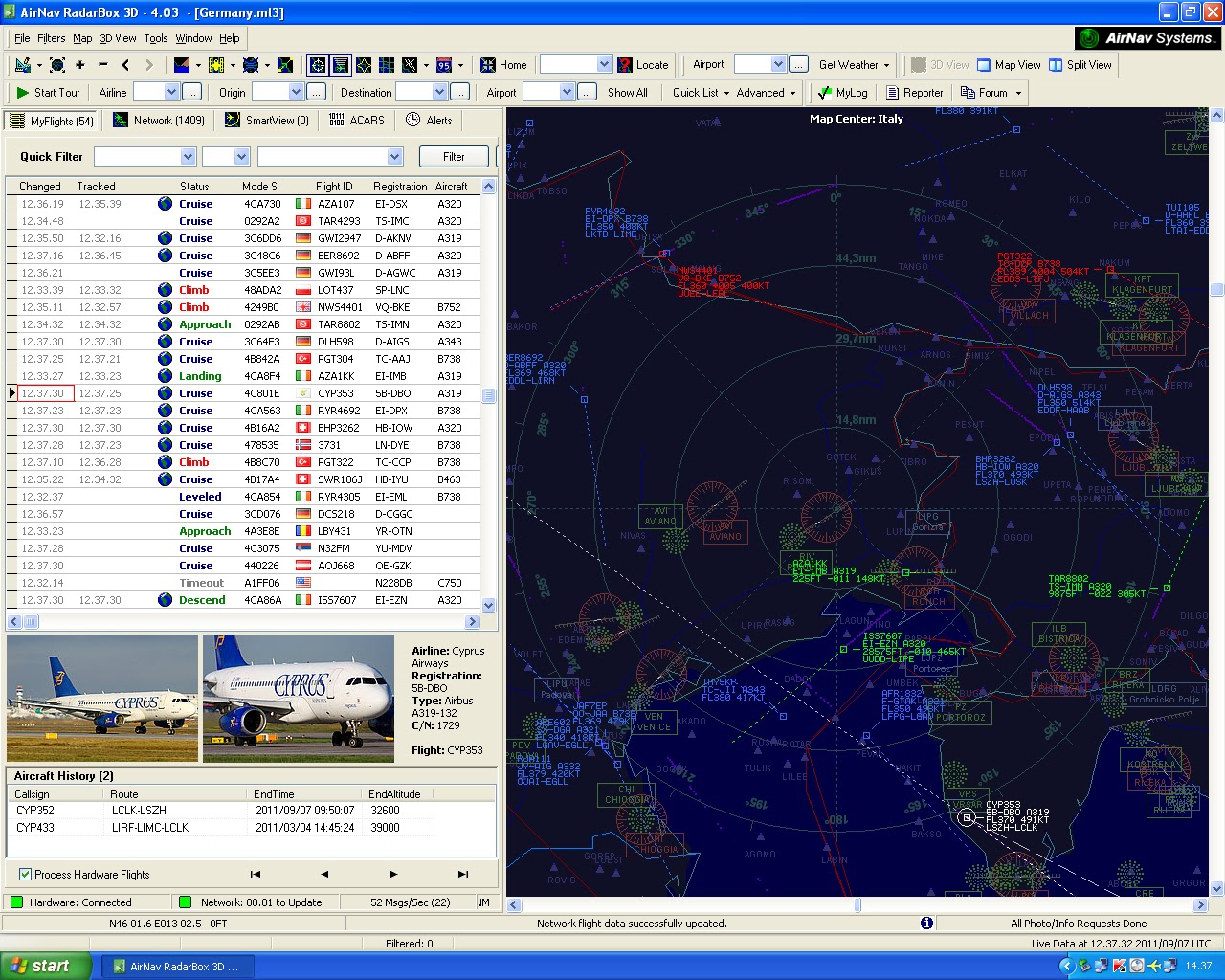
Task: Toggle the yellow star fixes icon
Action: pos(364,65)
